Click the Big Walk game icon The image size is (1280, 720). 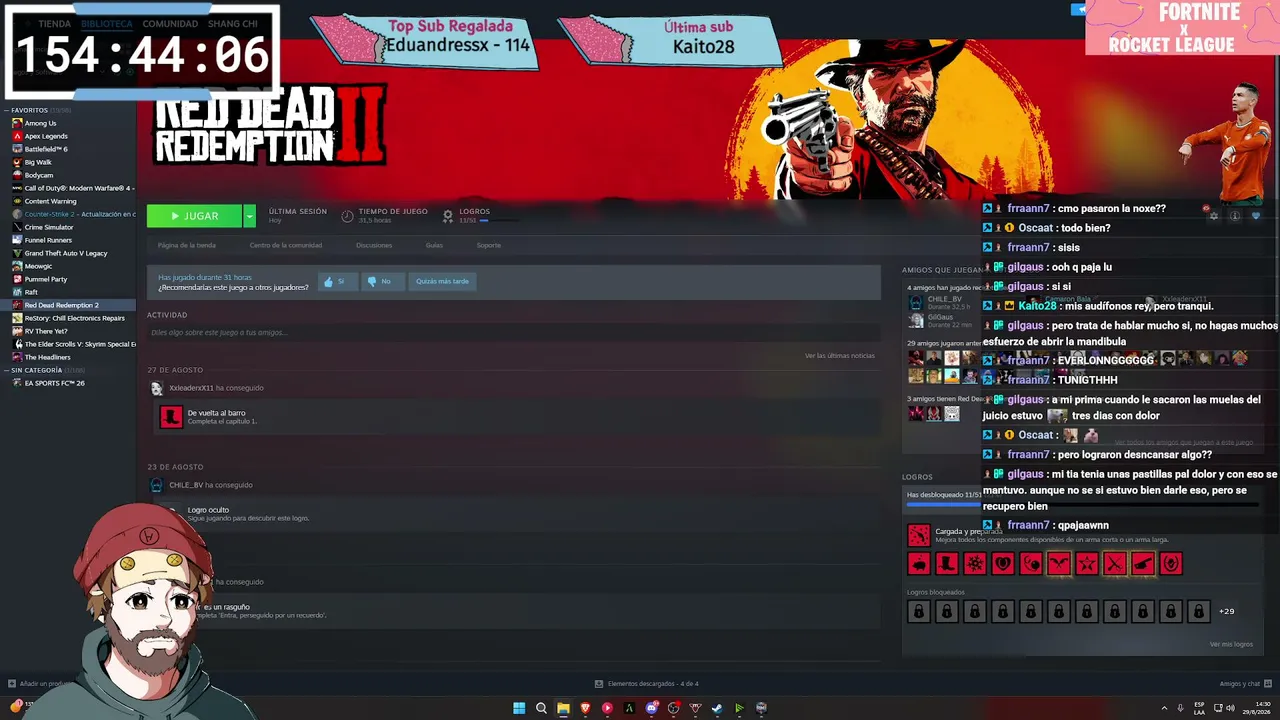click(17, 162)
